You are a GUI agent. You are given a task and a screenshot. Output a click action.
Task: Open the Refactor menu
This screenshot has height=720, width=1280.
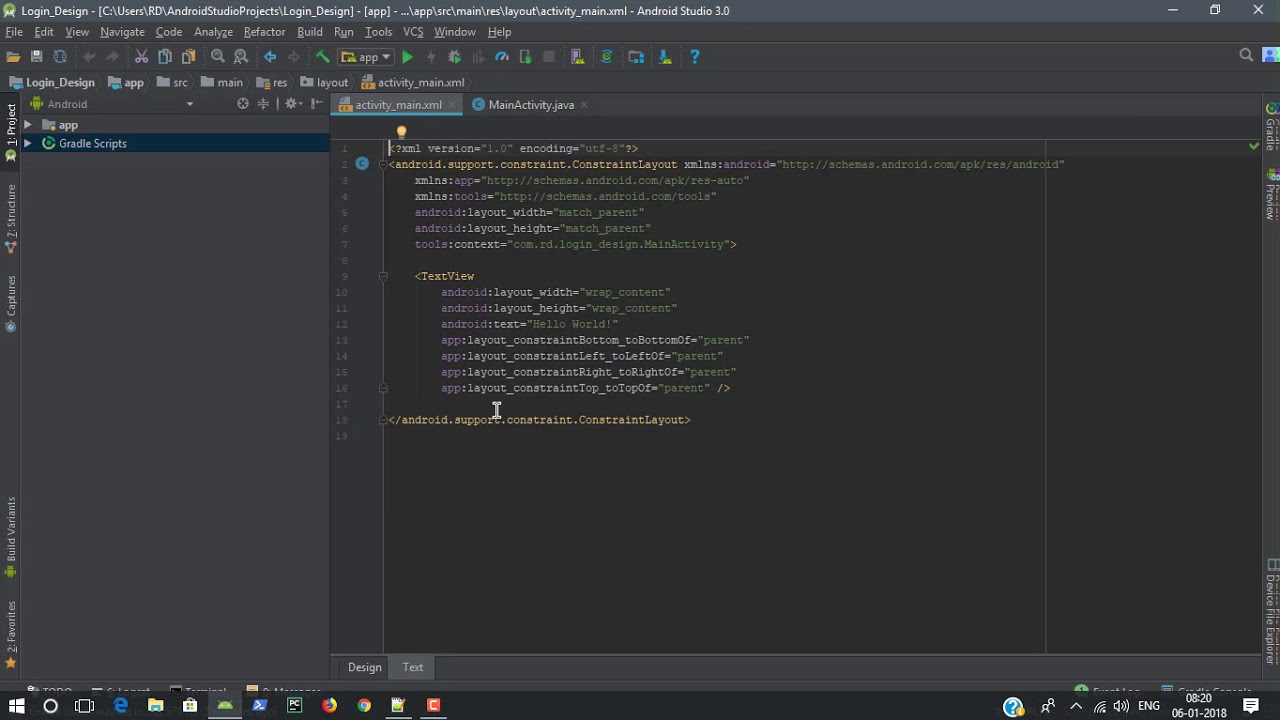pyautogui.click(x=264, y=32)
